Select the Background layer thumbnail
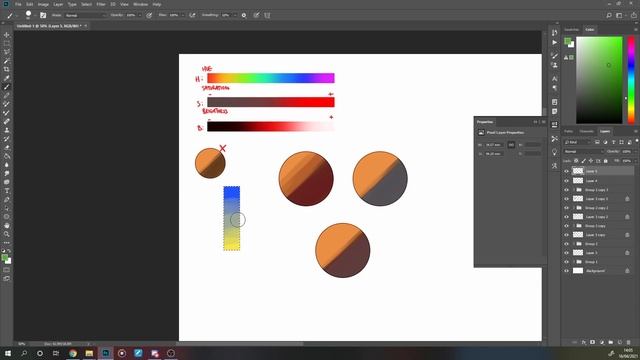 578,271
